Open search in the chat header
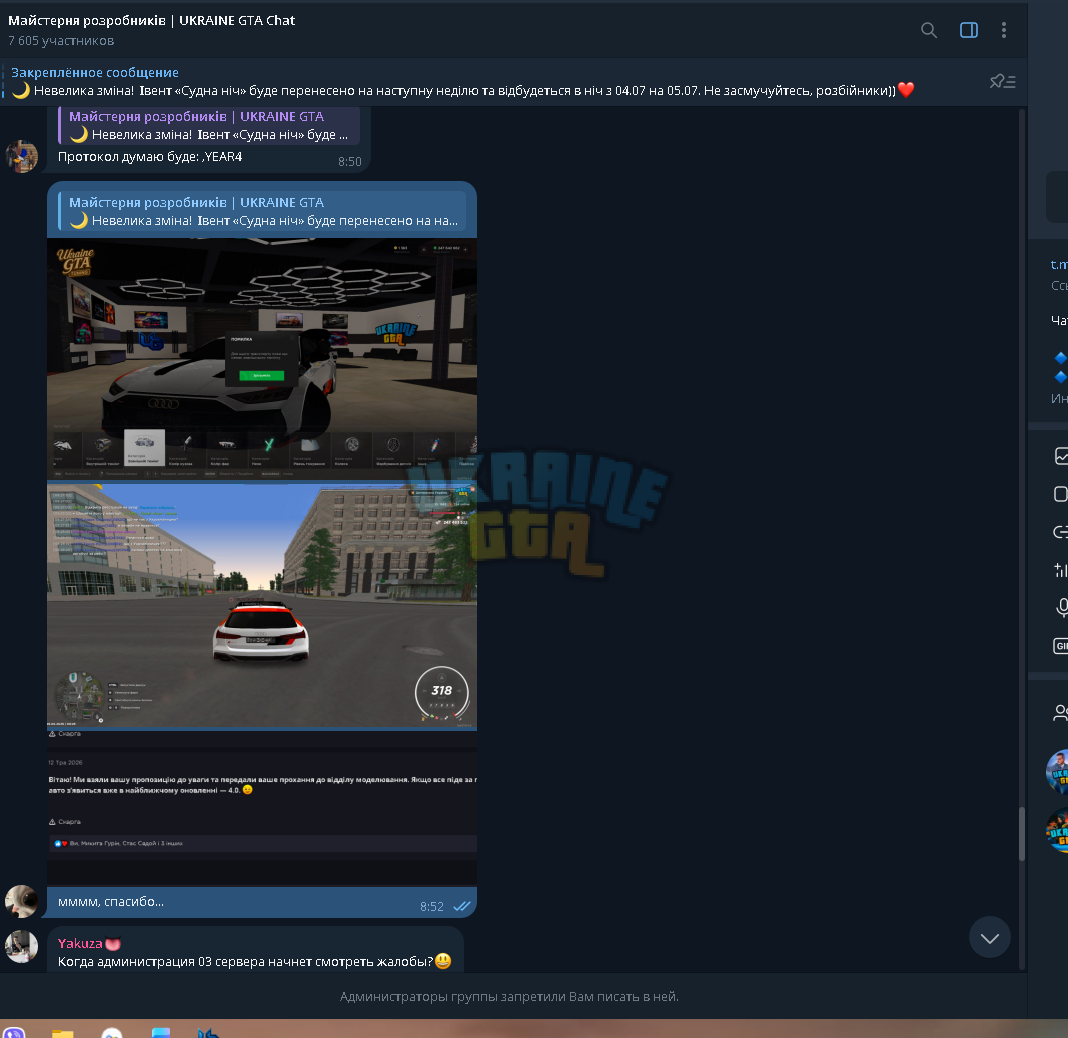 (x=928, y=30)
